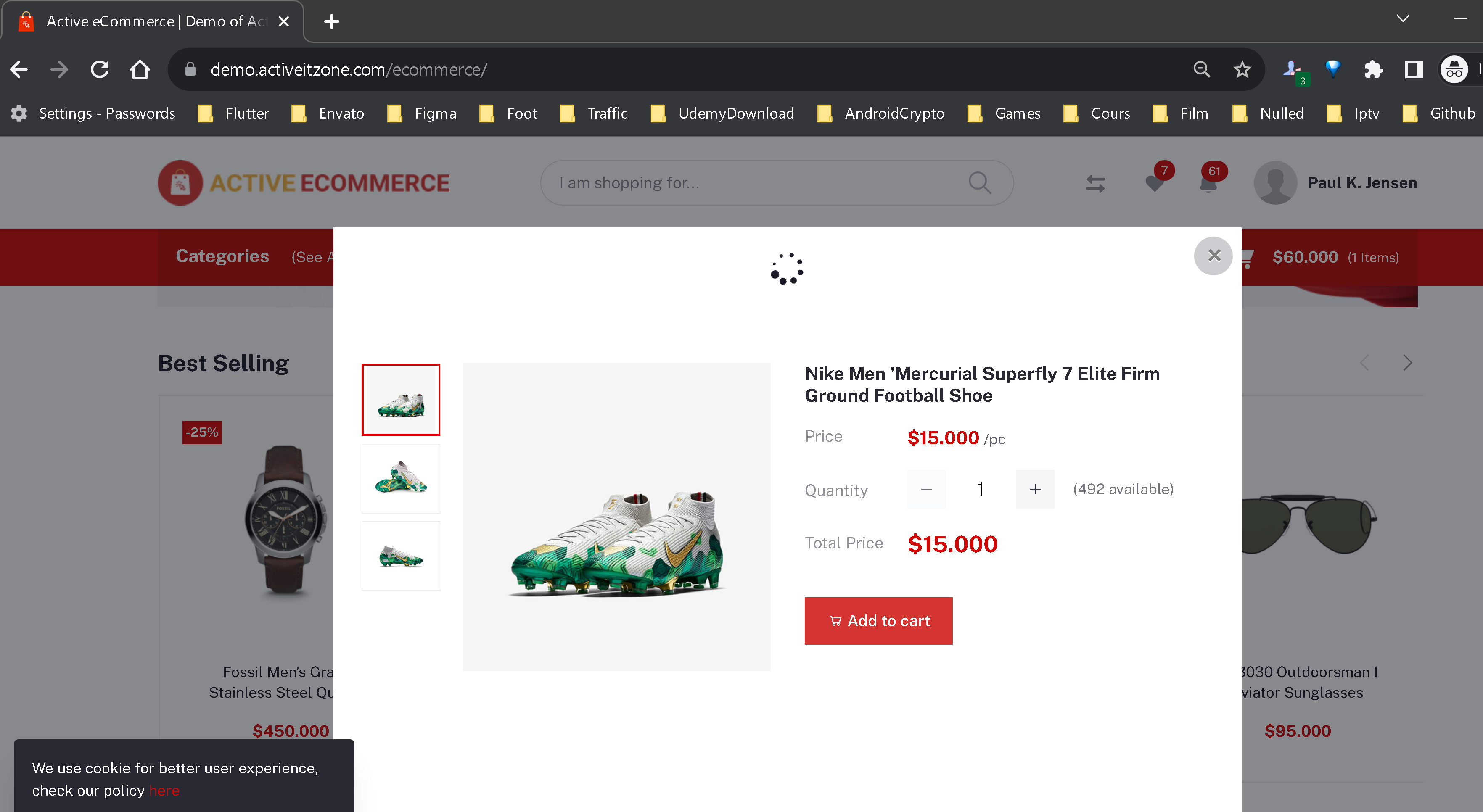1483x812 pixels.
Task: Open the tab search dropdown chevron
Action: (x=1402, y=19)
